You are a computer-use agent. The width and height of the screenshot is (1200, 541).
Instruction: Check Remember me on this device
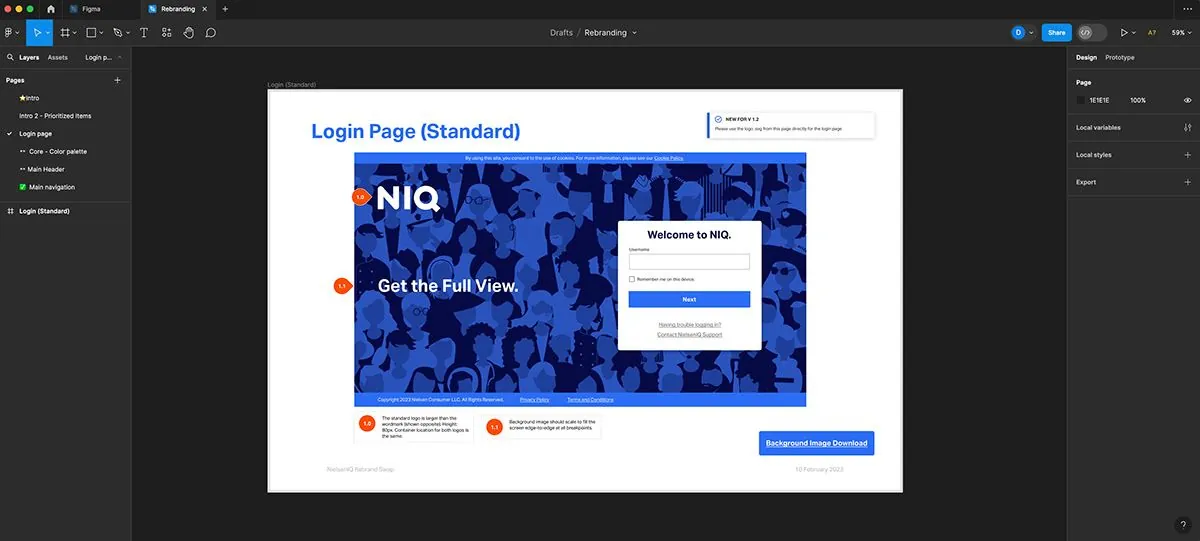coord(632,279)
